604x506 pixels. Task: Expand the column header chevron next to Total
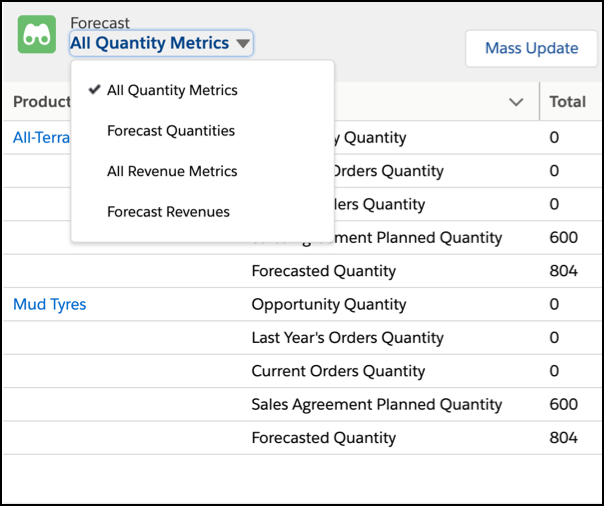(516, 102)
